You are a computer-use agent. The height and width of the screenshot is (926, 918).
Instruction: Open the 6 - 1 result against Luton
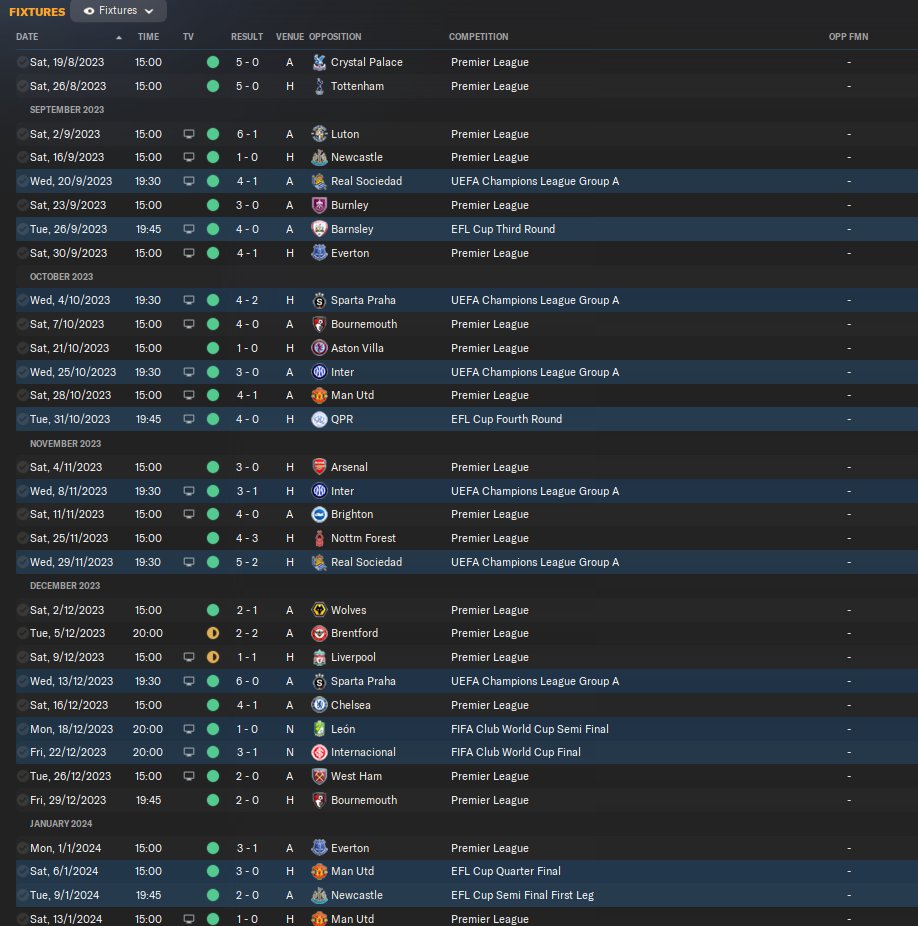tap(247, 134)
